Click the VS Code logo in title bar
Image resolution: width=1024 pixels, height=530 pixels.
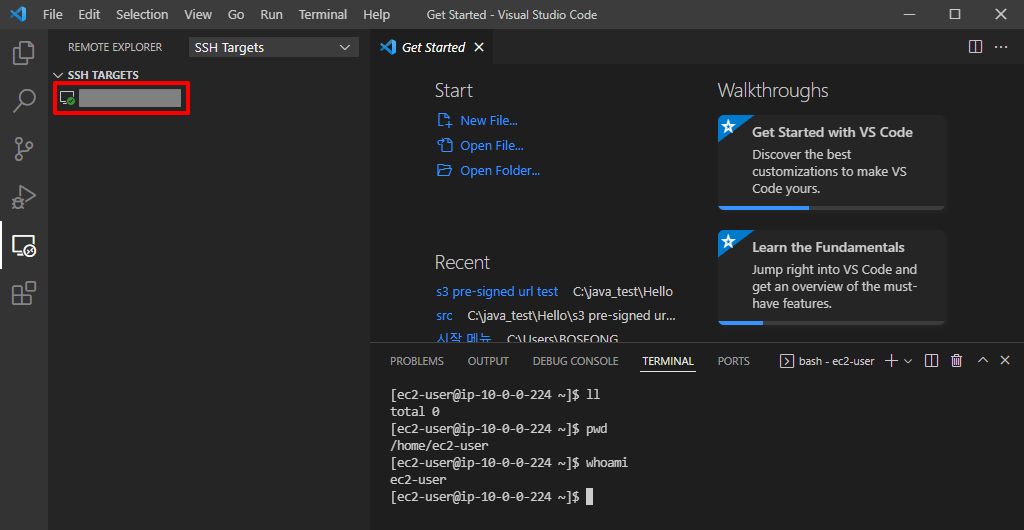tap(18, 14)
